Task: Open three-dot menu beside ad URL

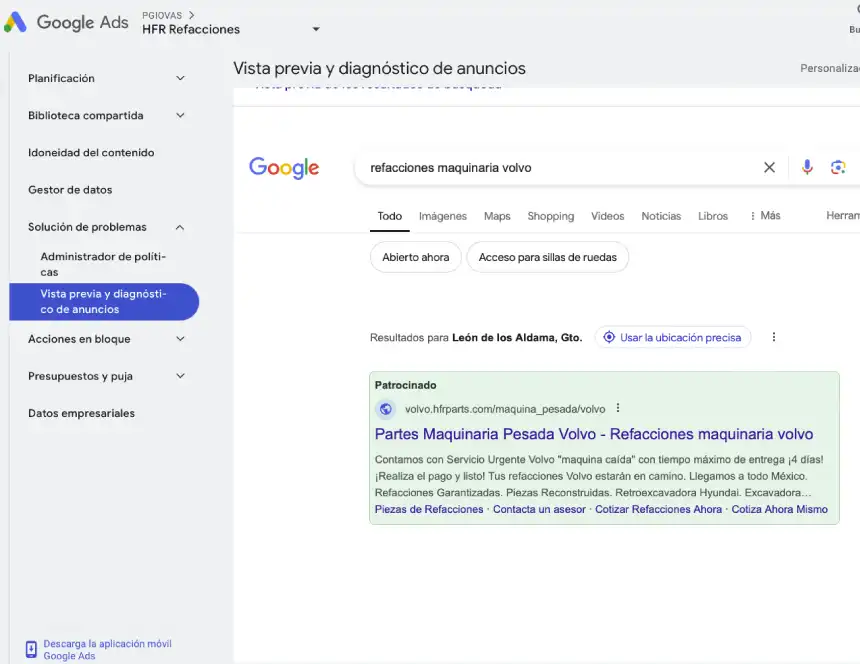Action: pos(618,408)
